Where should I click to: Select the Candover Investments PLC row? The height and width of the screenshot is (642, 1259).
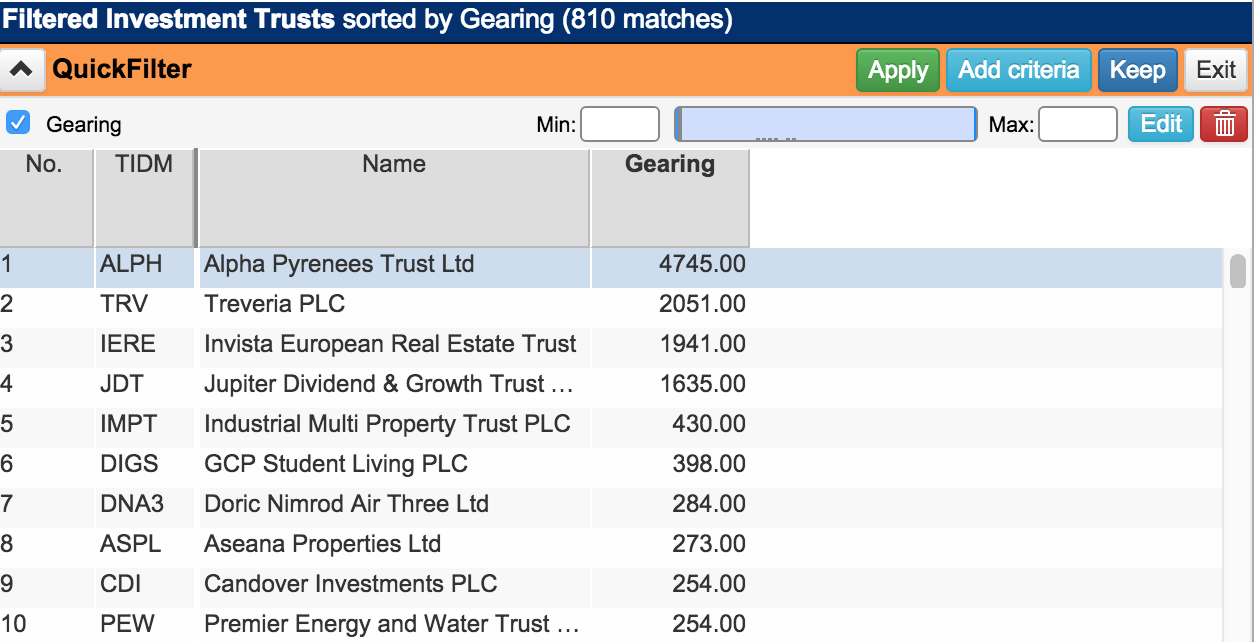coord(350,584)
